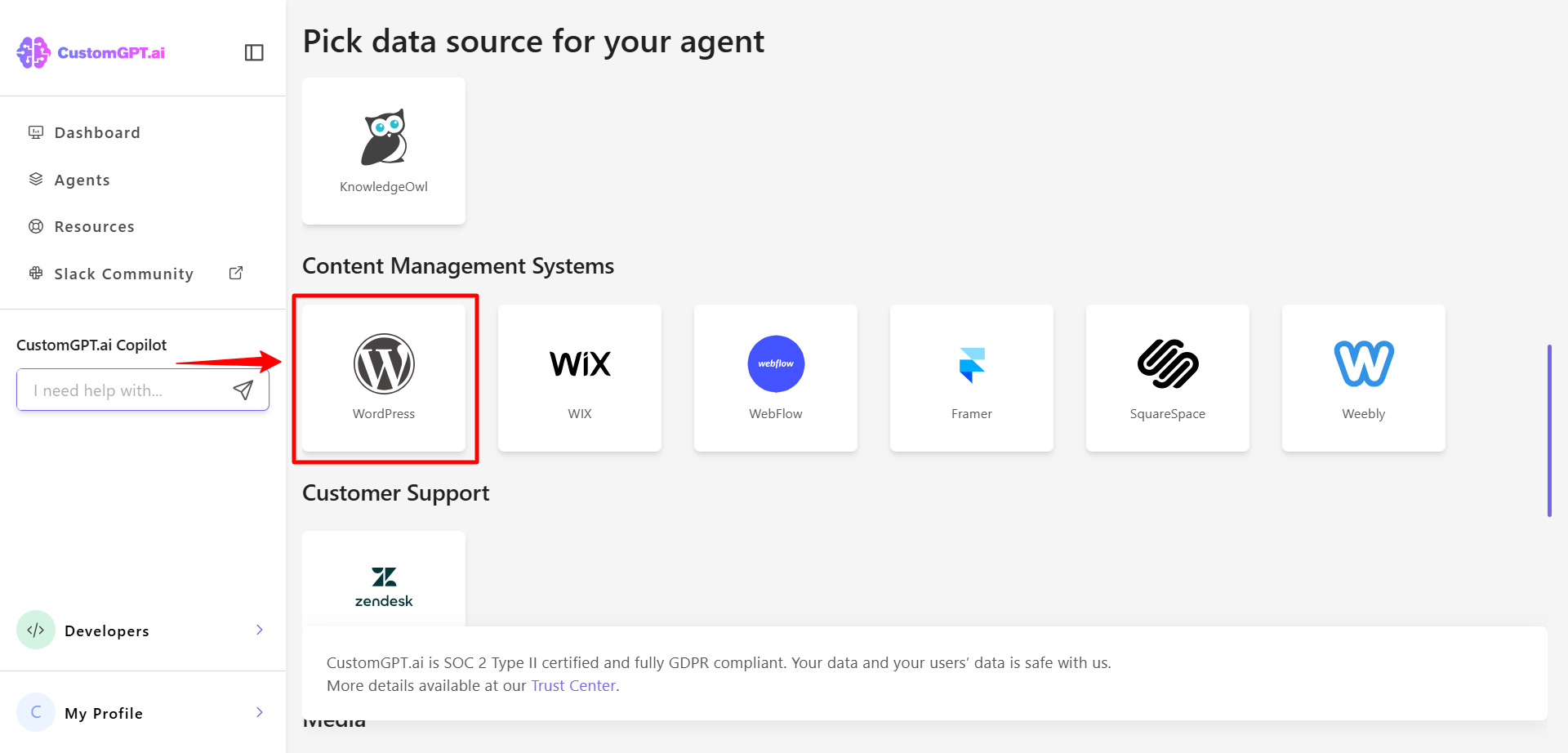Viewport: 1568px width, 753px height.
Task: Click the My Profile avatar circle
Action: [x=36, y=712]
